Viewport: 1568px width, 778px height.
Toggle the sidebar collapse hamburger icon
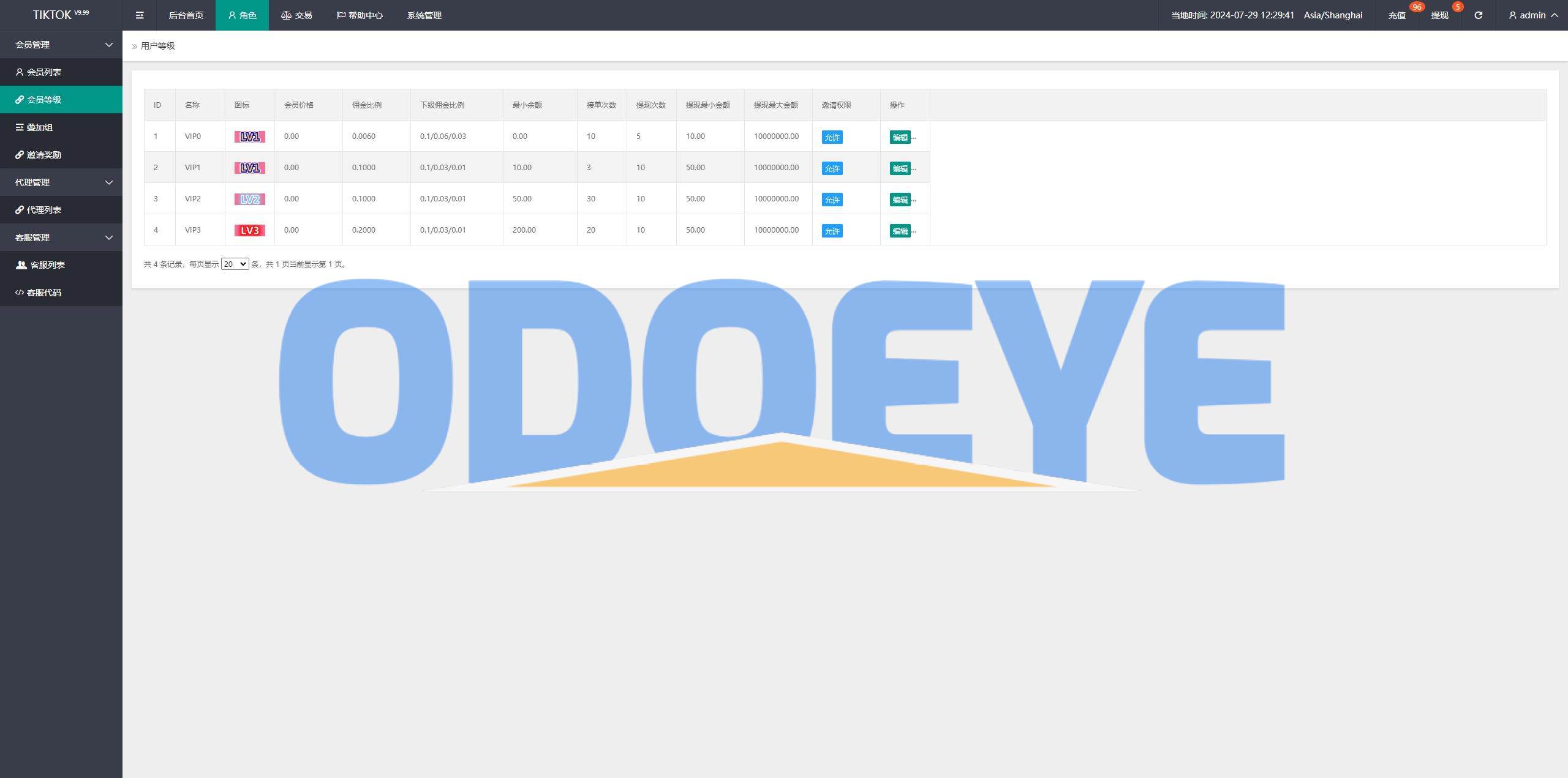tap(140, 15)
